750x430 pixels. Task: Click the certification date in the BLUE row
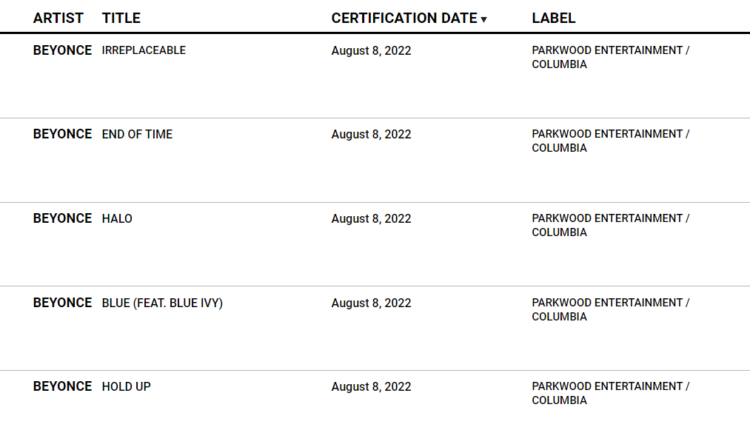tap(371, 303)
